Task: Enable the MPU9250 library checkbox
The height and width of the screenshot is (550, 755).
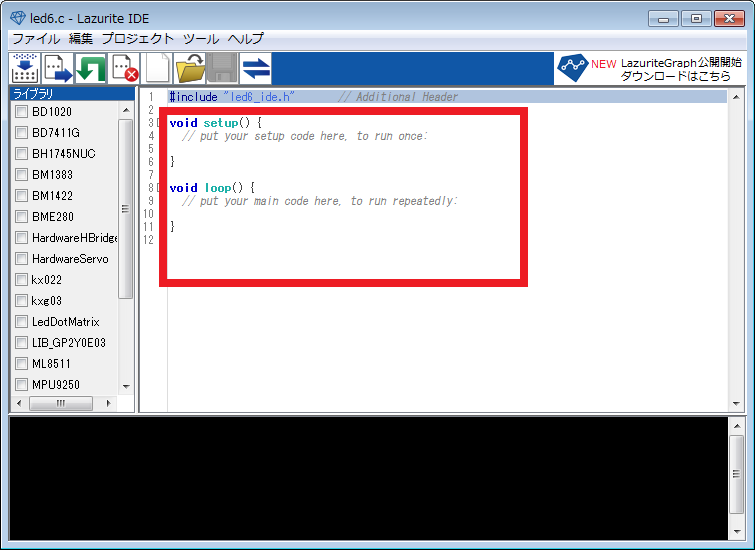Action: pyautogui.click(x=21, y=385)
